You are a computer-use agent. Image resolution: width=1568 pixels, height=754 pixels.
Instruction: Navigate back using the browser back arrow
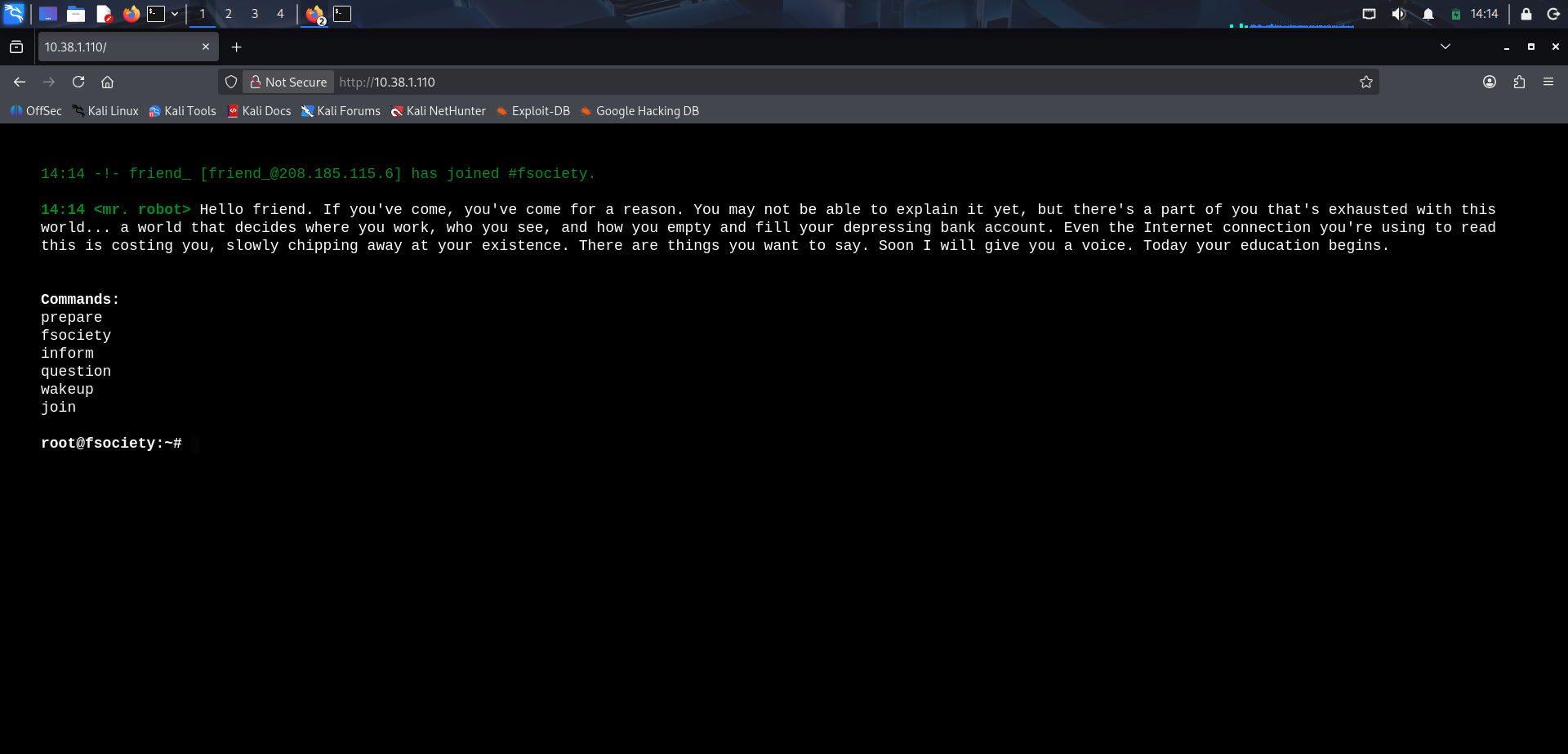20,82
